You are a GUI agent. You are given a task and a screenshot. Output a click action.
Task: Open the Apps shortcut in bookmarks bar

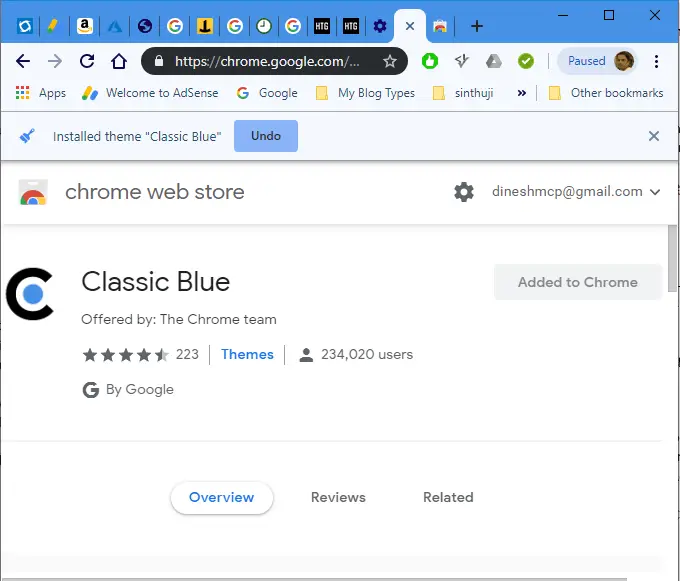(x=40, y=93)
